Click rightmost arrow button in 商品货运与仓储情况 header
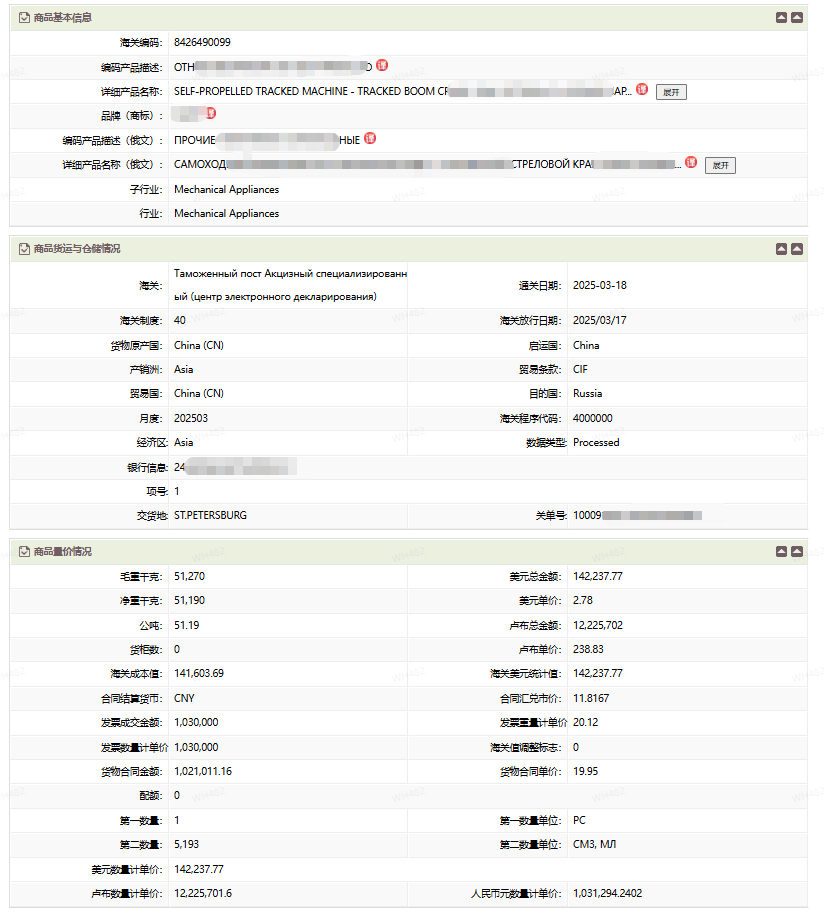 [797, 248]
